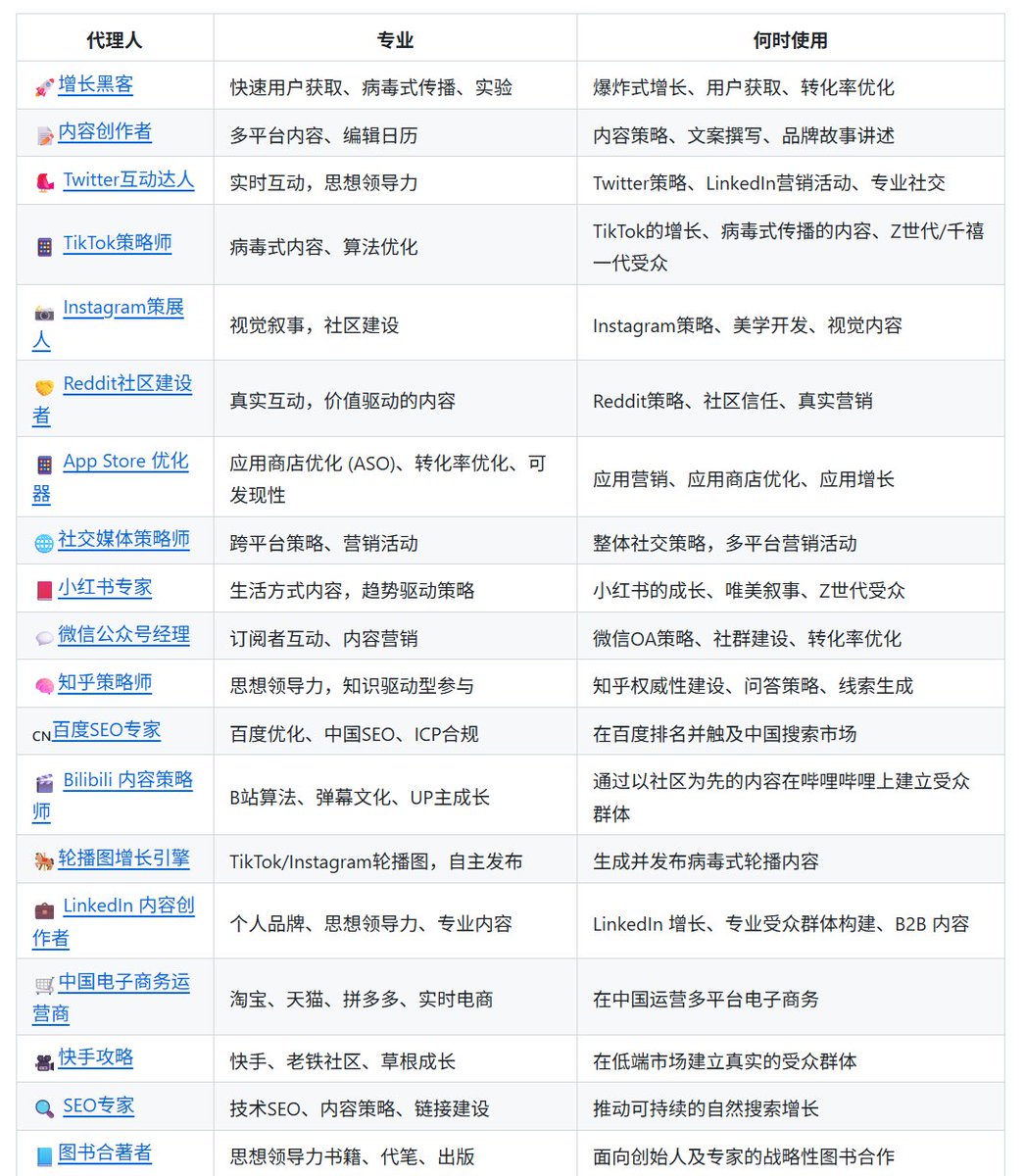Click the CN flag icon beside 百度SEO专家
Screen dimensions: 1025x1176
pos(41,735)
